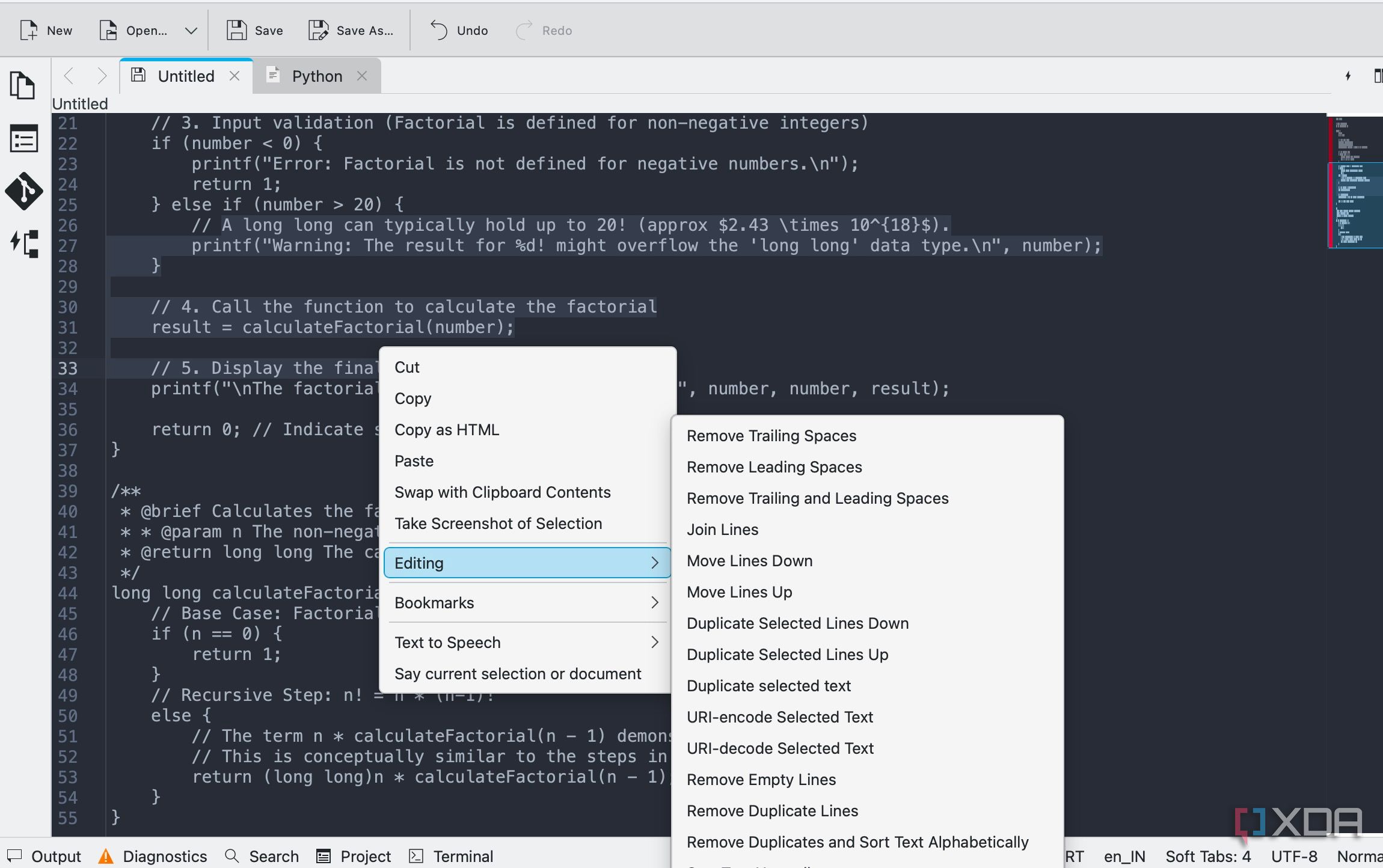The image size is (1383, 868).
Task: Open the Git sidebar panel icon
Action: [x=23, y=191]
